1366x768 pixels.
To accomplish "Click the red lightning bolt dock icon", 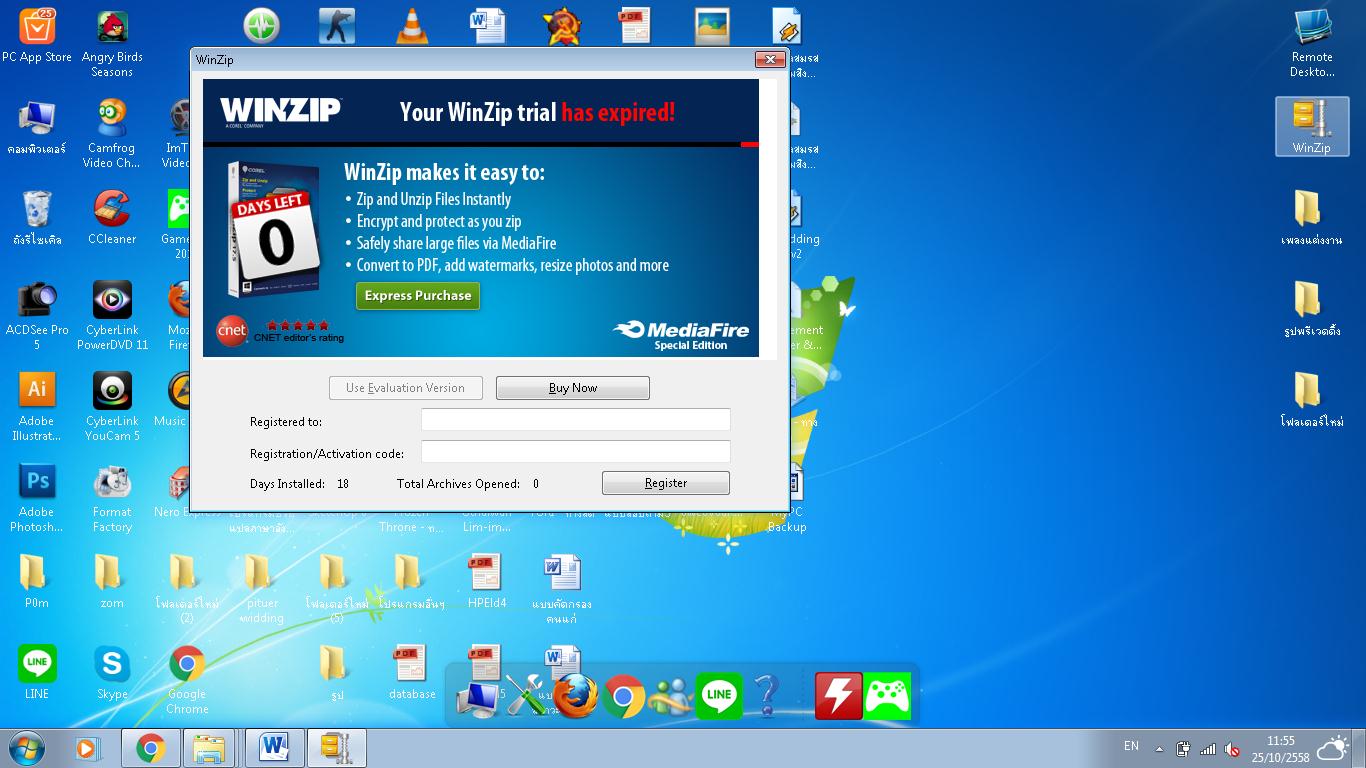I will [x=838, y=696].
